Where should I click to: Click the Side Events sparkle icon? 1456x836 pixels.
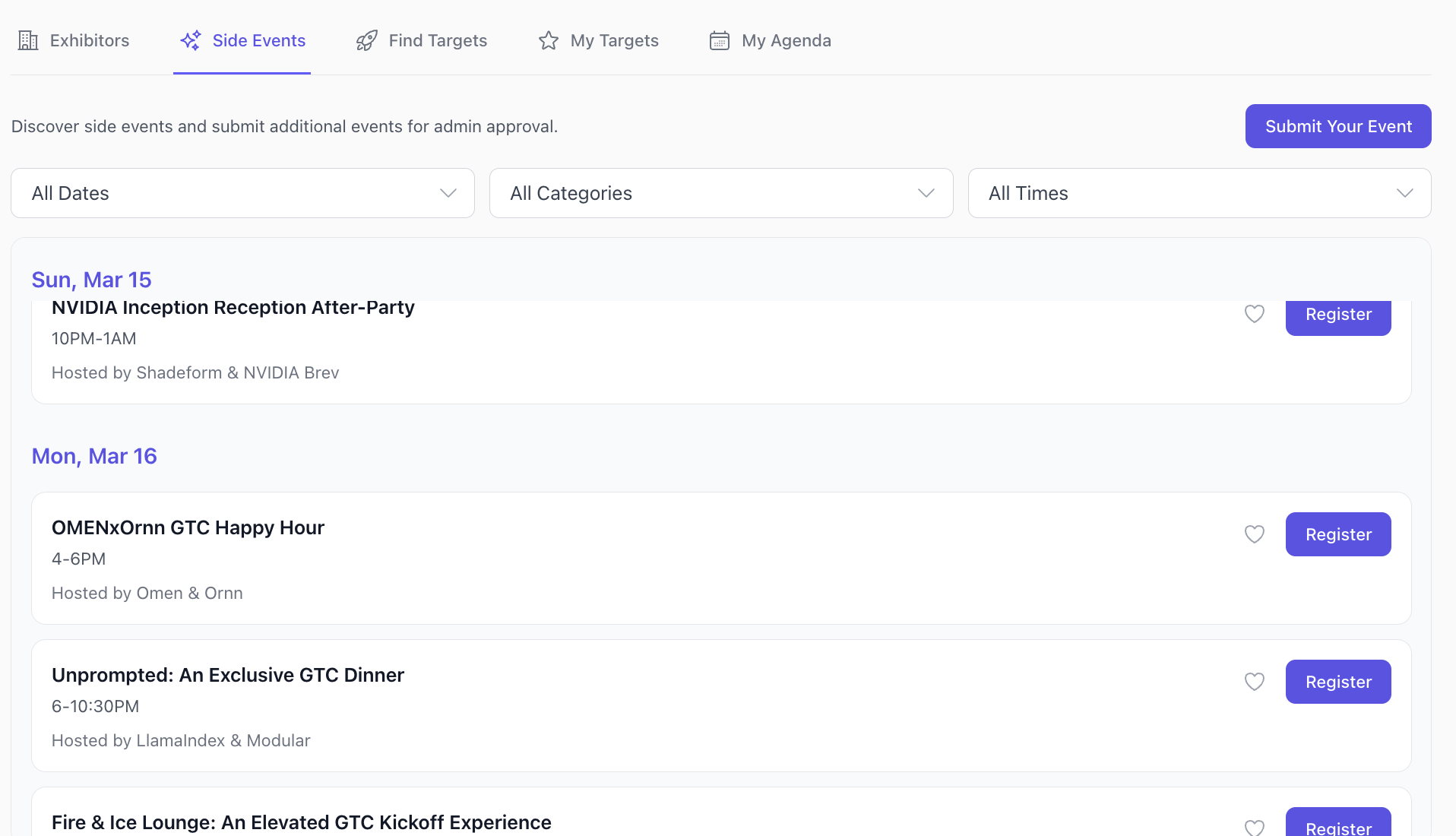[191, 41]
